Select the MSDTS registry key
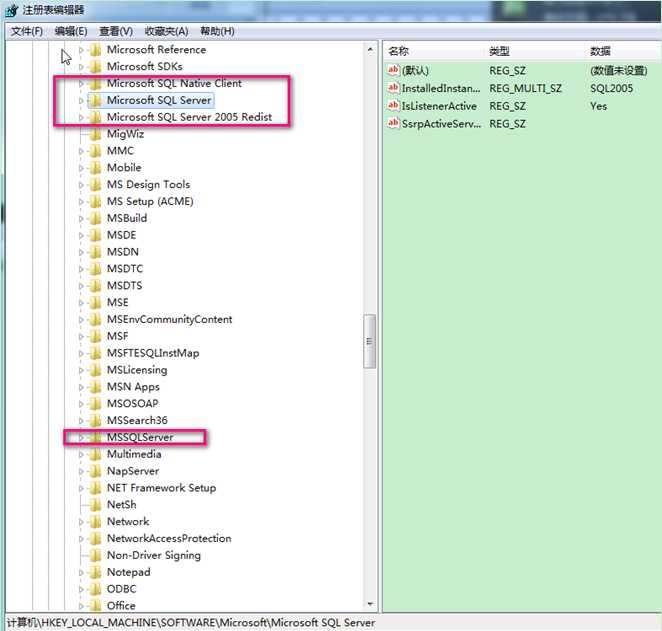The height and width of the screenshot is (631, 662). (125, 286)
